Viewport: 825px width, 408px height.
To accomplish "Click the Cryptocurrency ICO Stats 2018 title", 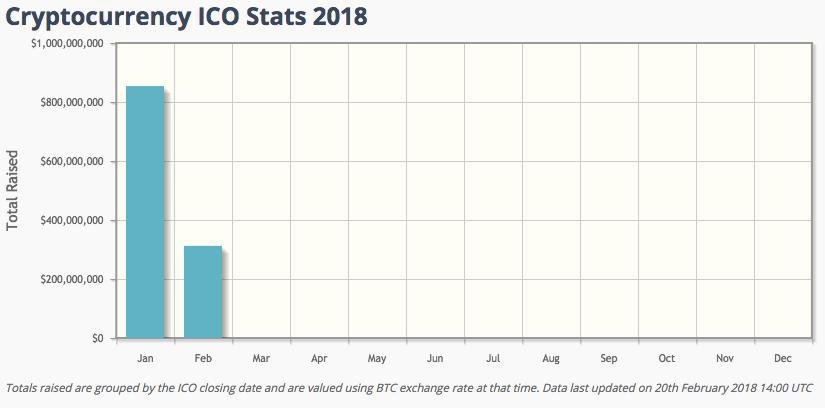I will point(186,17).
